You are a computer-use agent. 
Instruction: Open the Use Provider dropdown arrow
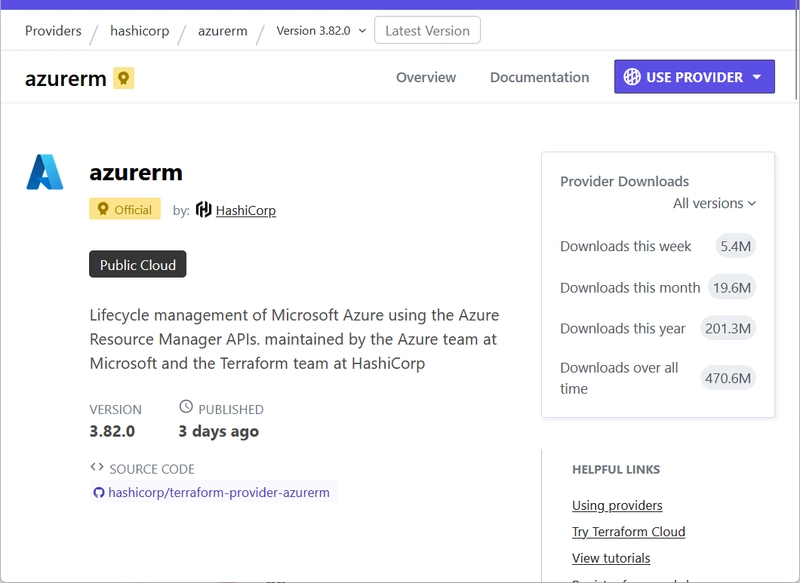(x=757, y=77)
